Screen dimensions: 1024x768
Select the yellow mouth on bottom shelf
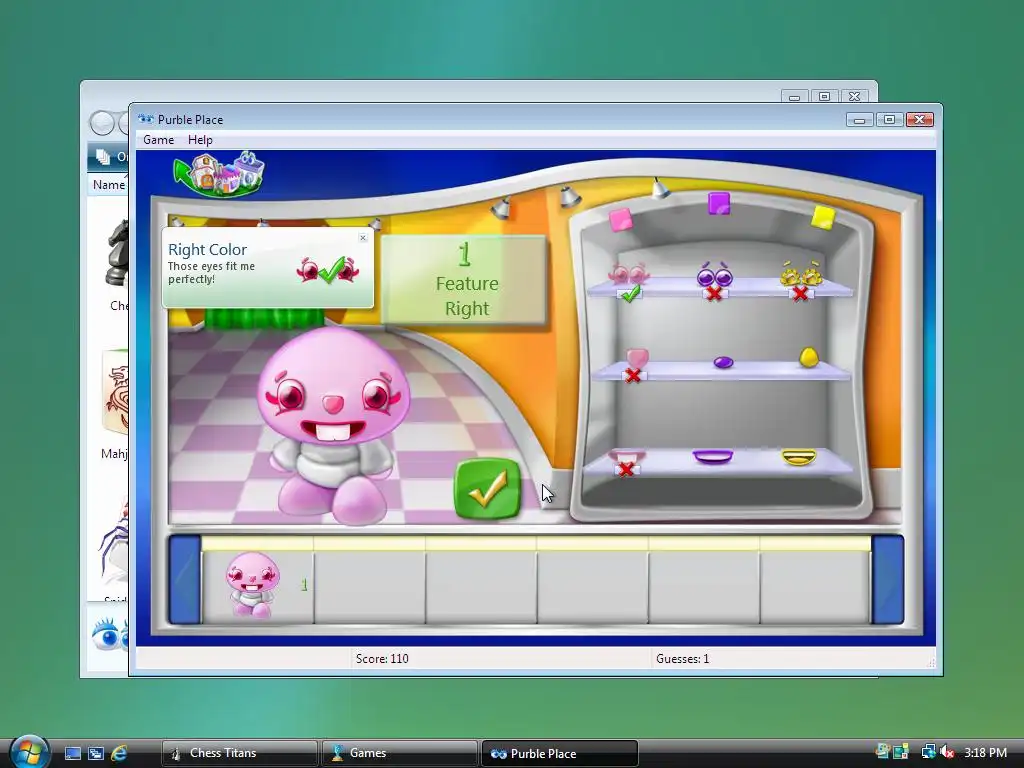pos(799,456)
